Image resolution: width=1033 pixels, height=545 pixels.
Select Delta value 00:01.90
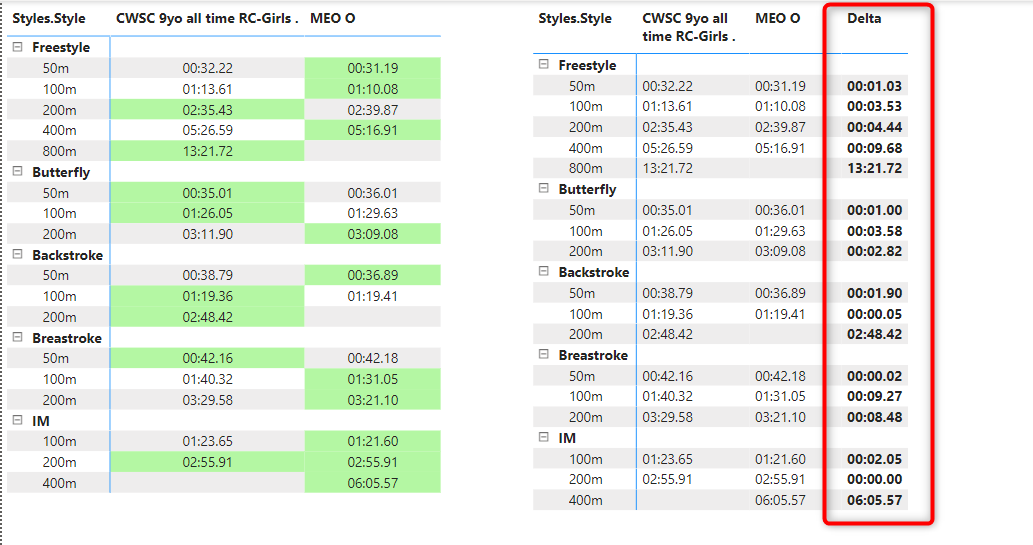tap(874, 293)
